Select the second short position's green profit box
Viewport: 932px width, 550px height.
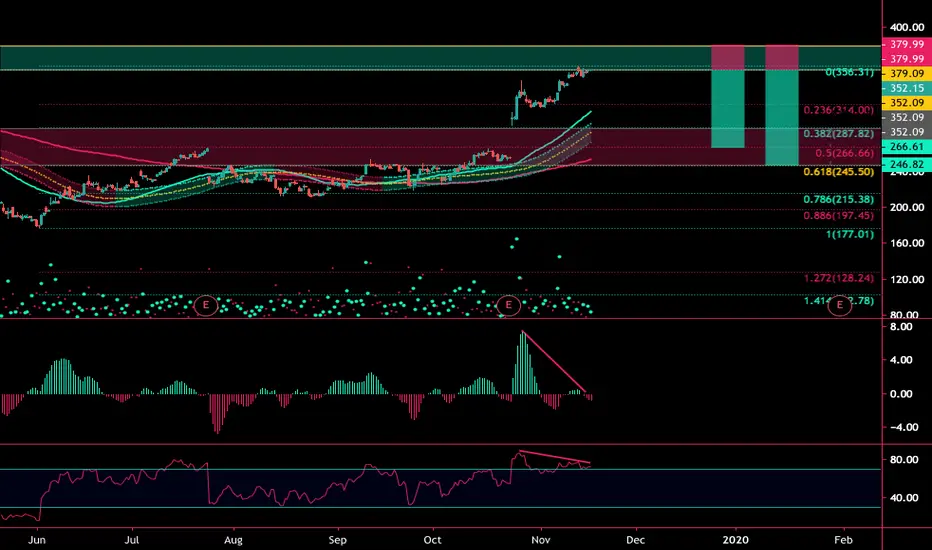pos(782,118)
